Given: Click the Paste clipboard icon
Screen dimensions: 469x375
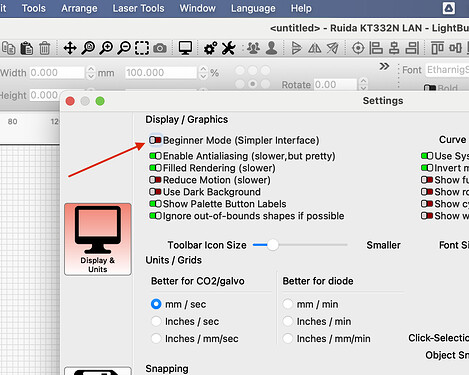Looking at the screenshot, I should pyautogui.click(x=26, y=48).
